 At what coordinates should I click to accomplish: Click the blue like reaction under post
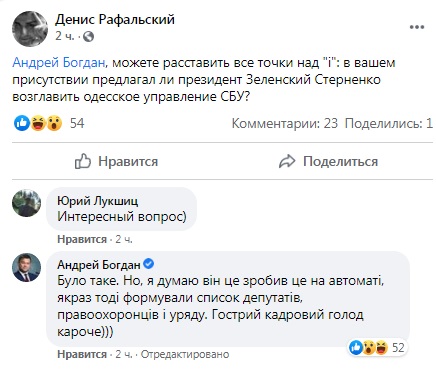click(22, 123)
